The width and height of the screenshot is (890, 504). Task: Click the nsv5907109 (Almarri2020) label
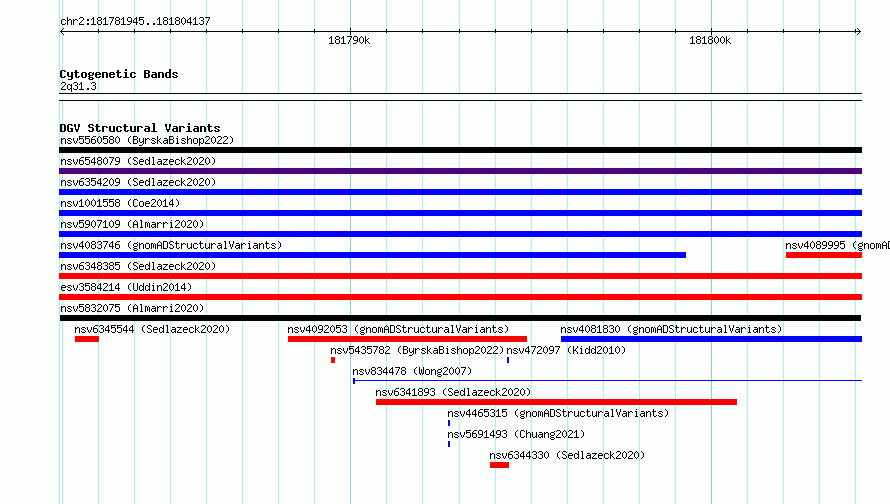(x=132, y=224)
